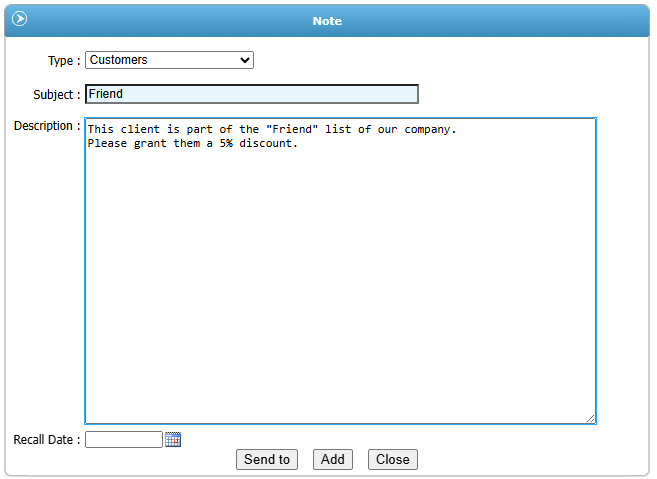Image resolution: width=657 pixels, height=479 pixels.
Task: Click the Add button
Action: (x=333, y=459)
